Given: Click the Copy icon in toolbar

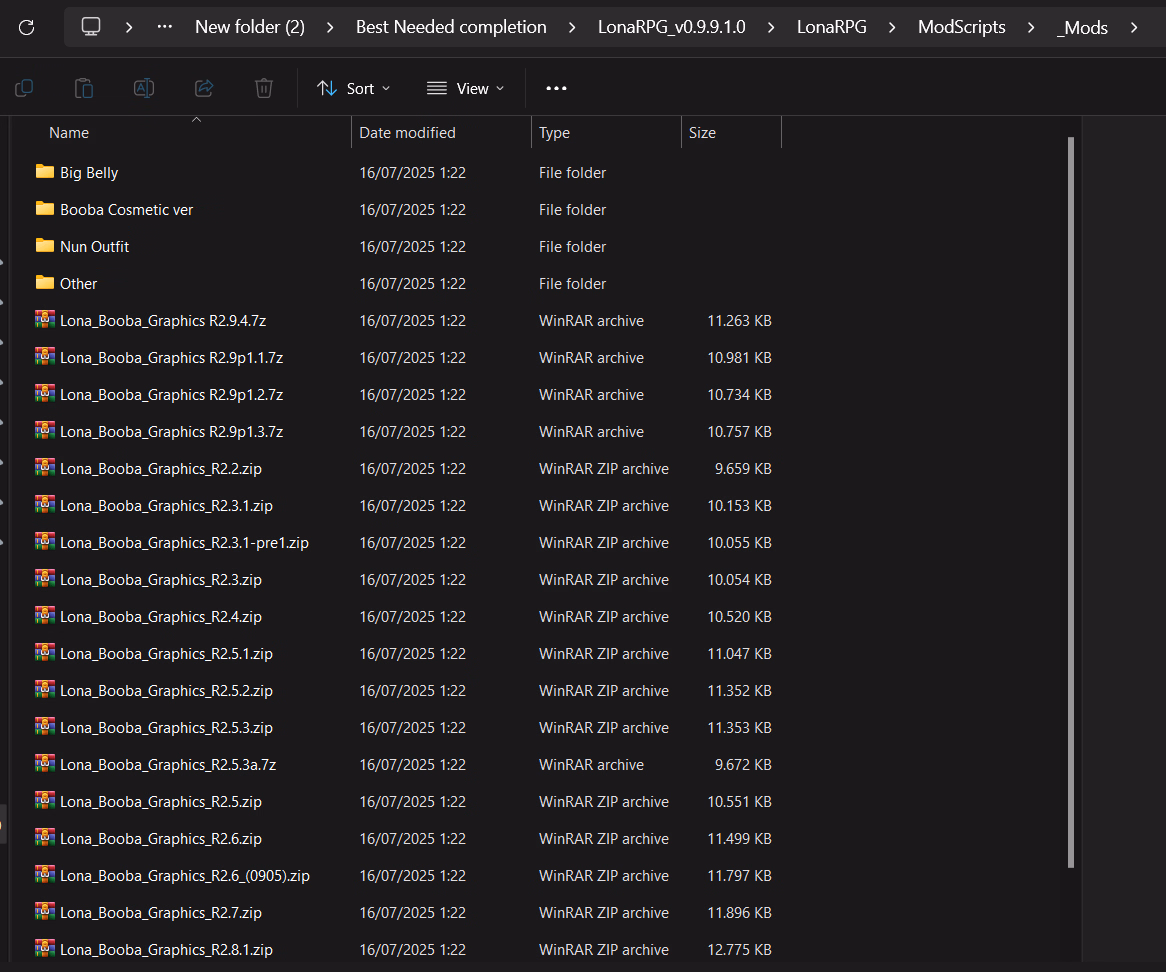Looking at the screenshot, I should click(24, 88).
